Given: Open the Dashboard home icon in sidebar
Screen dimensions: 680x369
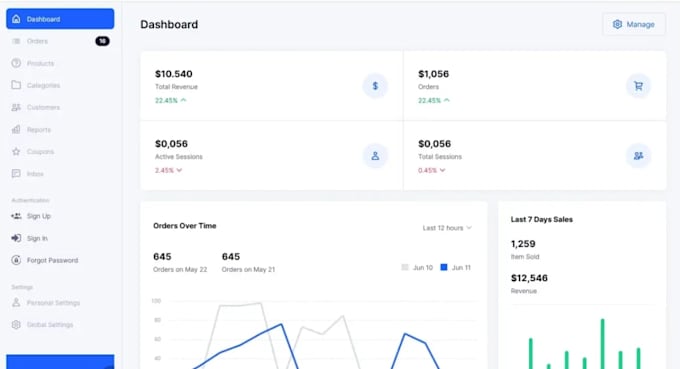Looking at the screenshot, I should tap(16, 19).
